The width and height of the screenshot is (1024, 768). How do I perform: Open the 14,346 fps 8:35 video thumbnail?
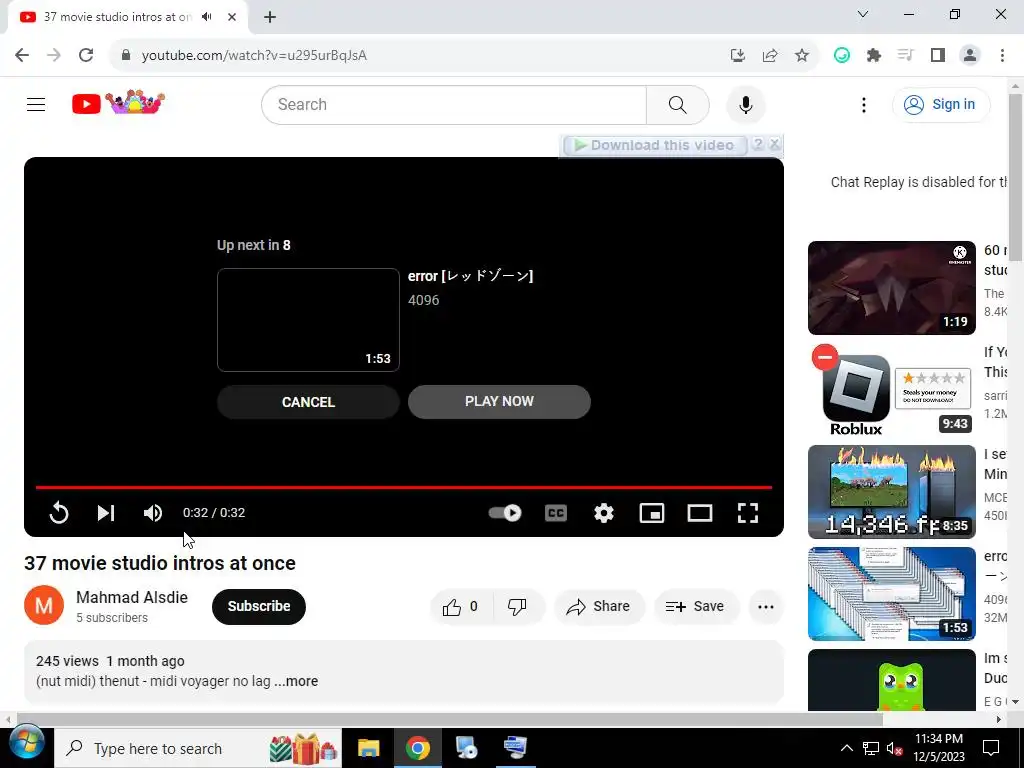click(x=891, y=492)
